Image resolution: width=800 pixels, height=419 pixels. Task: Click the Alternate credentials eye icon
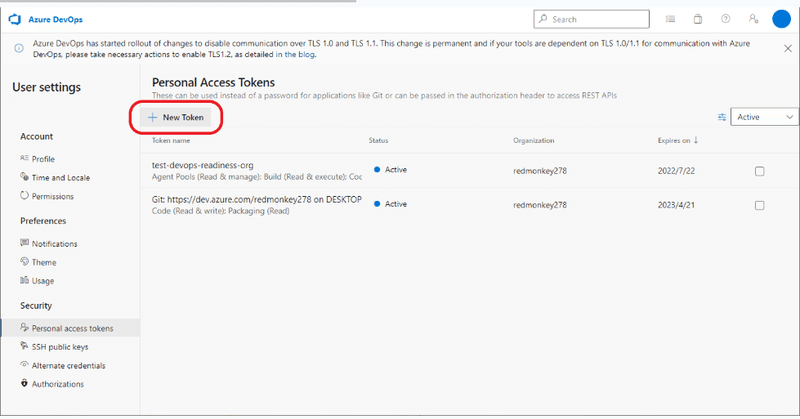coord(24,364)
